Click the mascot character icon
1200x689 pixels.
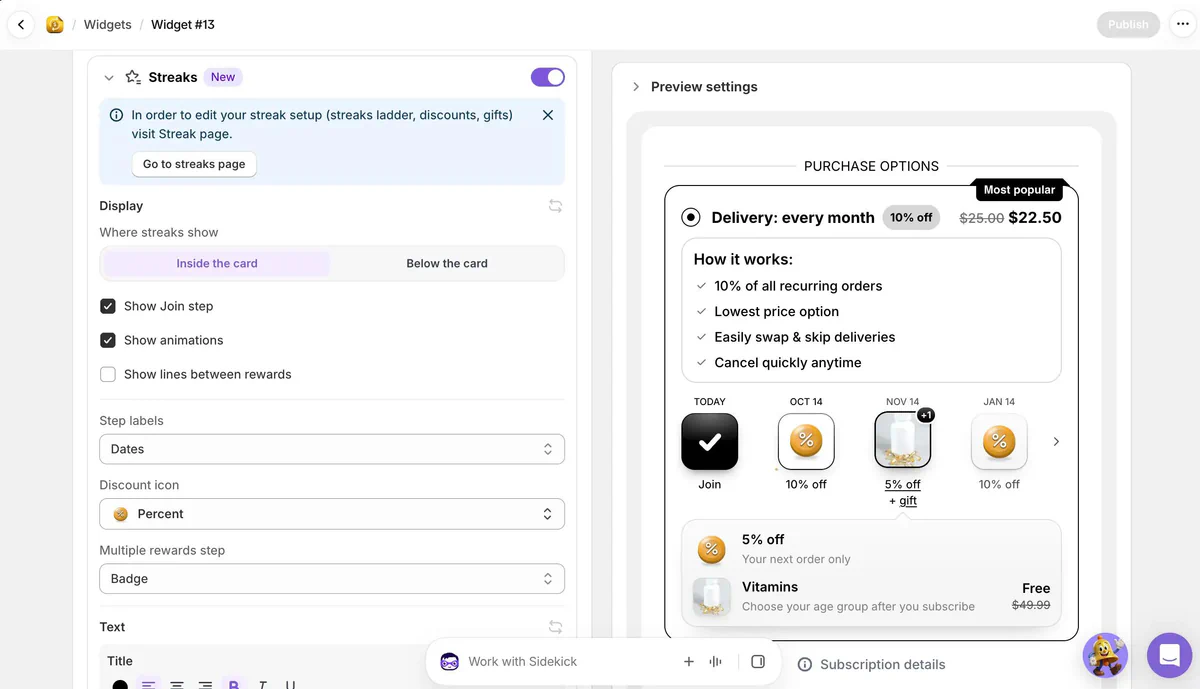point(1105,655)
